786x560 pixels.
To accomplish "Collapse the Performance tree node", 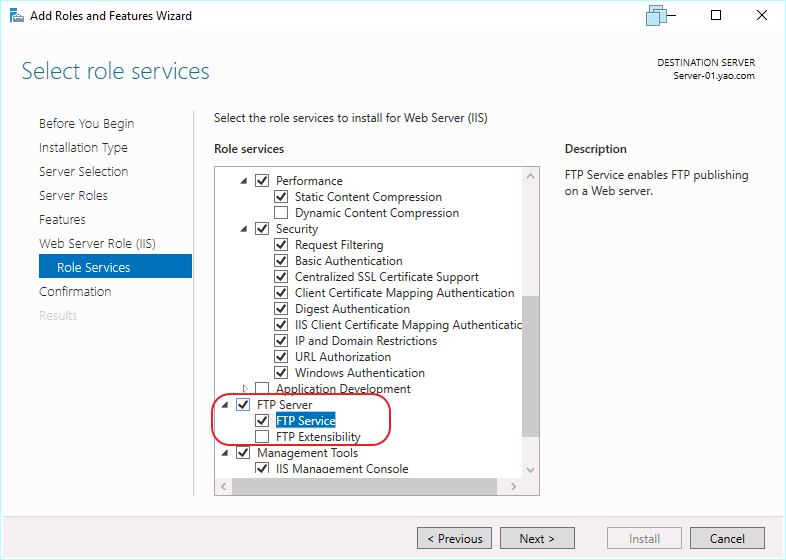I will click(243, 181).
